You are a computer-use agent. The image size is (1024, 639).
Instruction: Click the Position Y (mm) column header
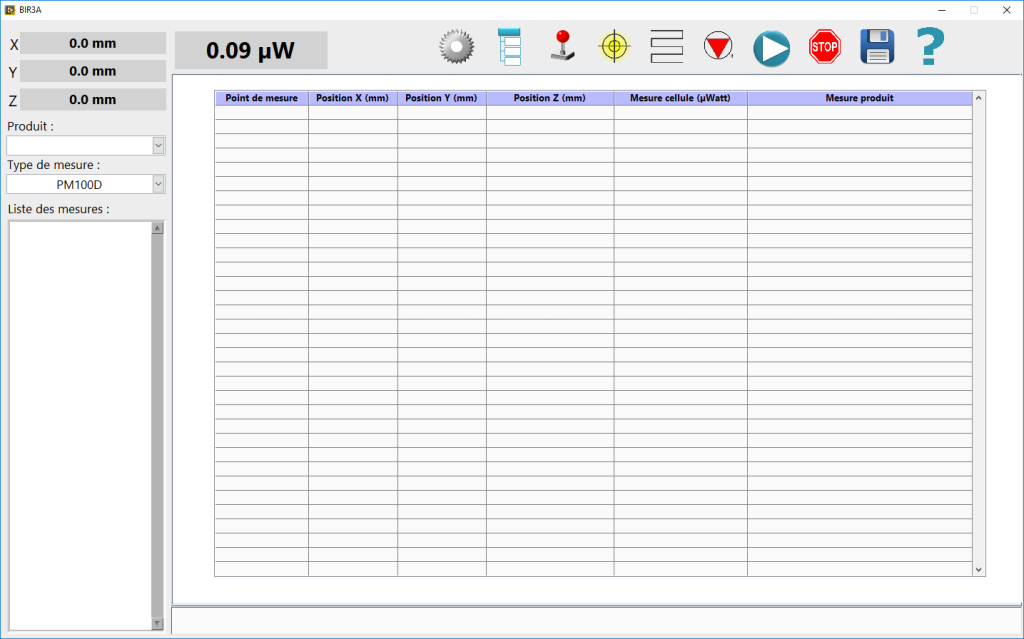441,98
